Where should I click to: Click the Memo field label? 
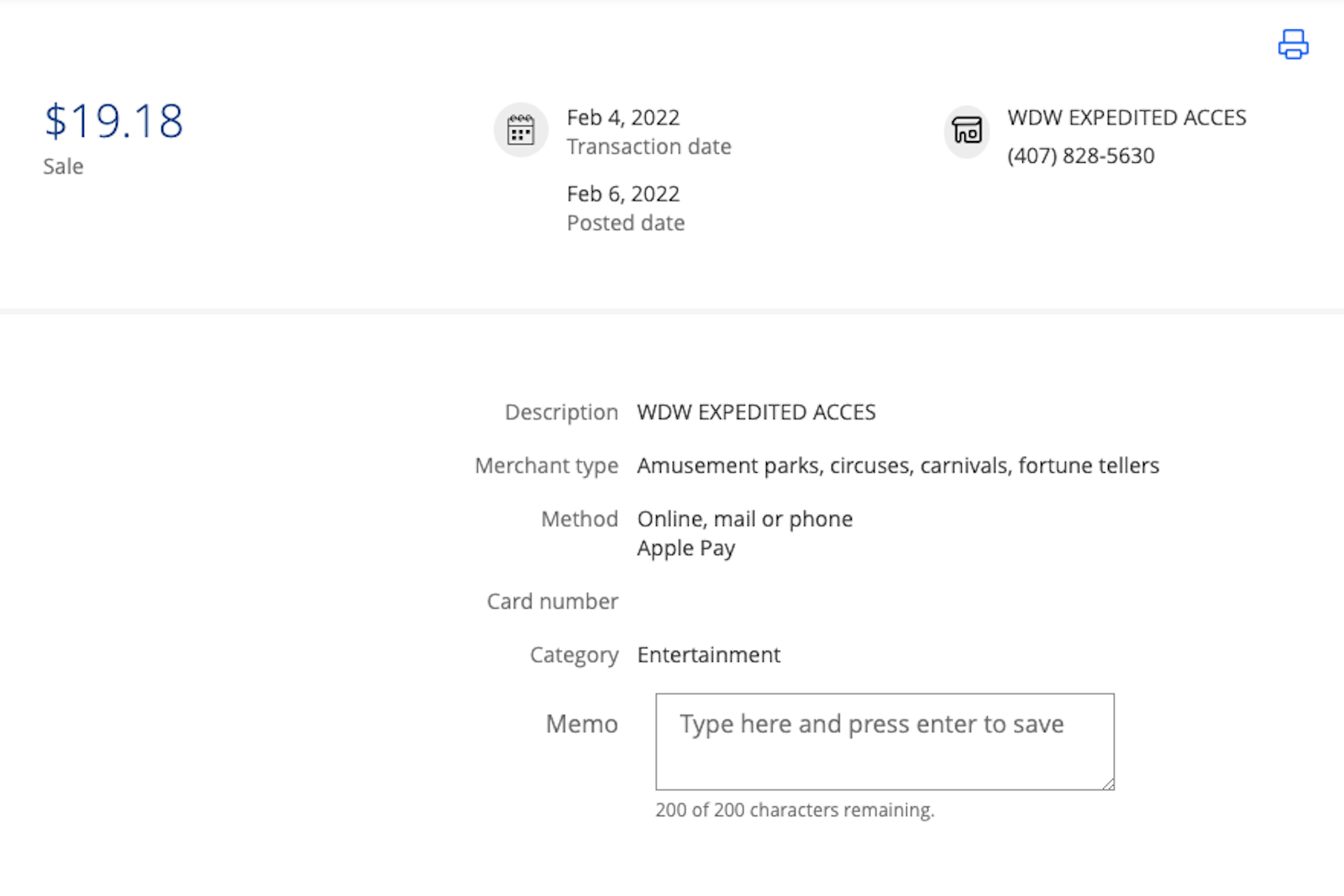point(581,724)
